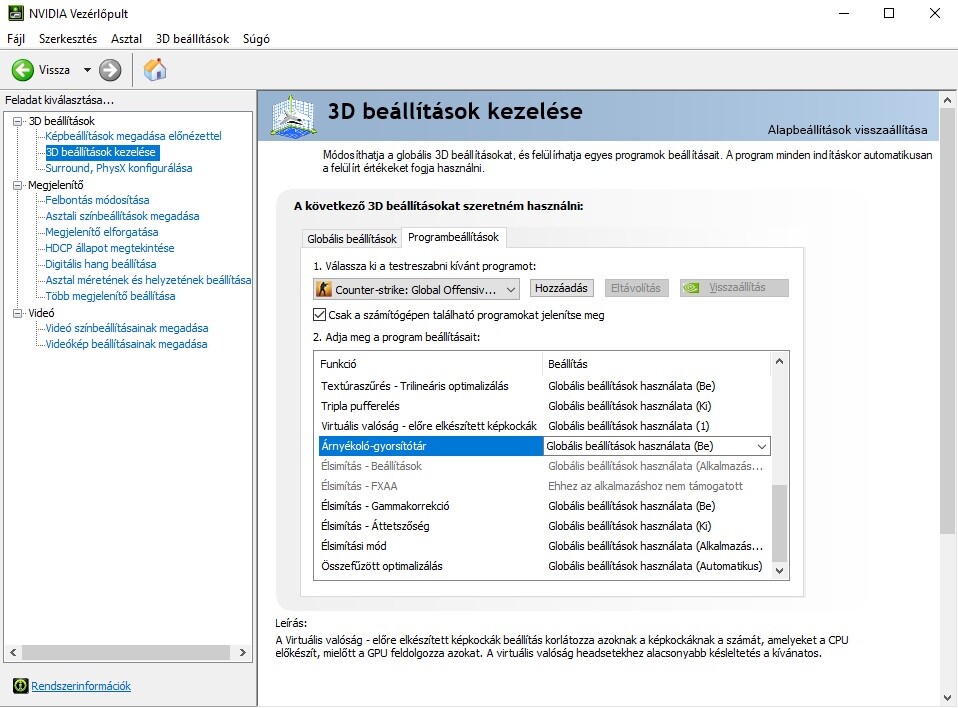
Task: Click the Counter-strike program icon in combo box
Action: pos(324,289)
